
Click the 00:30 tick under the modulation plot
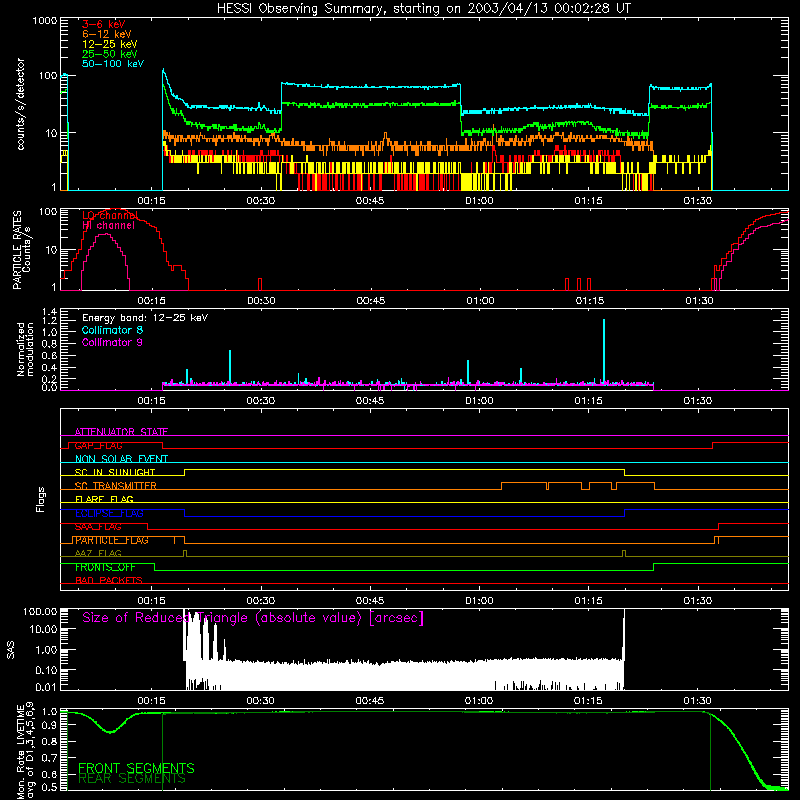(x=261, y=401)
